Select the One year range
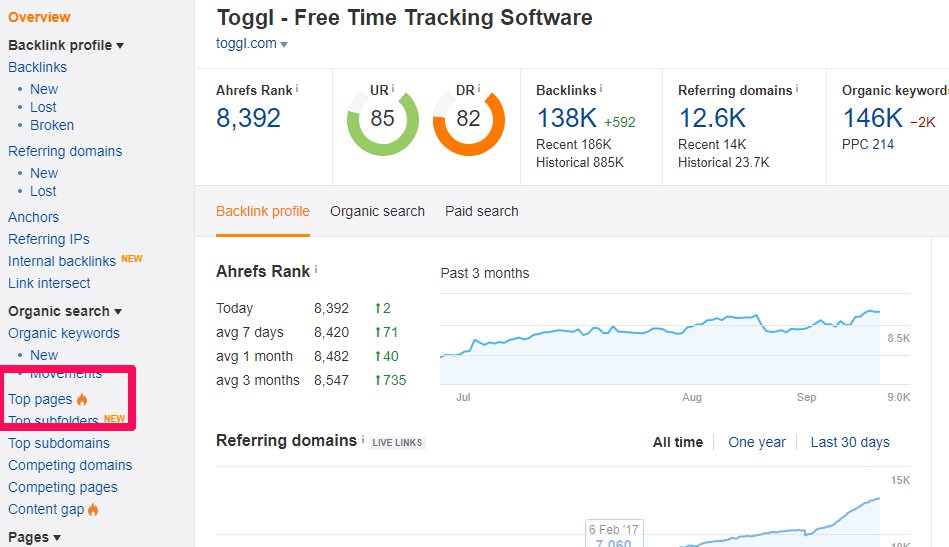 [x=757, y=442]
